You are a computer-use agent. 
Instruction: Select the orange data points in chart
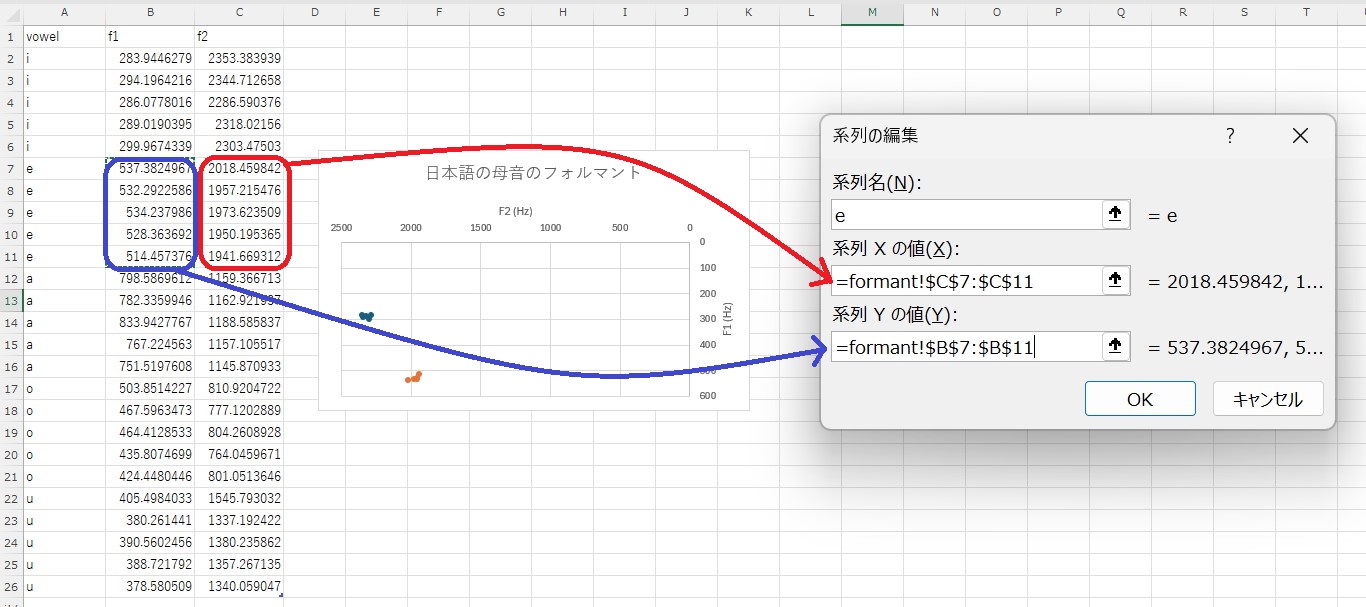(x=413, y=377)
